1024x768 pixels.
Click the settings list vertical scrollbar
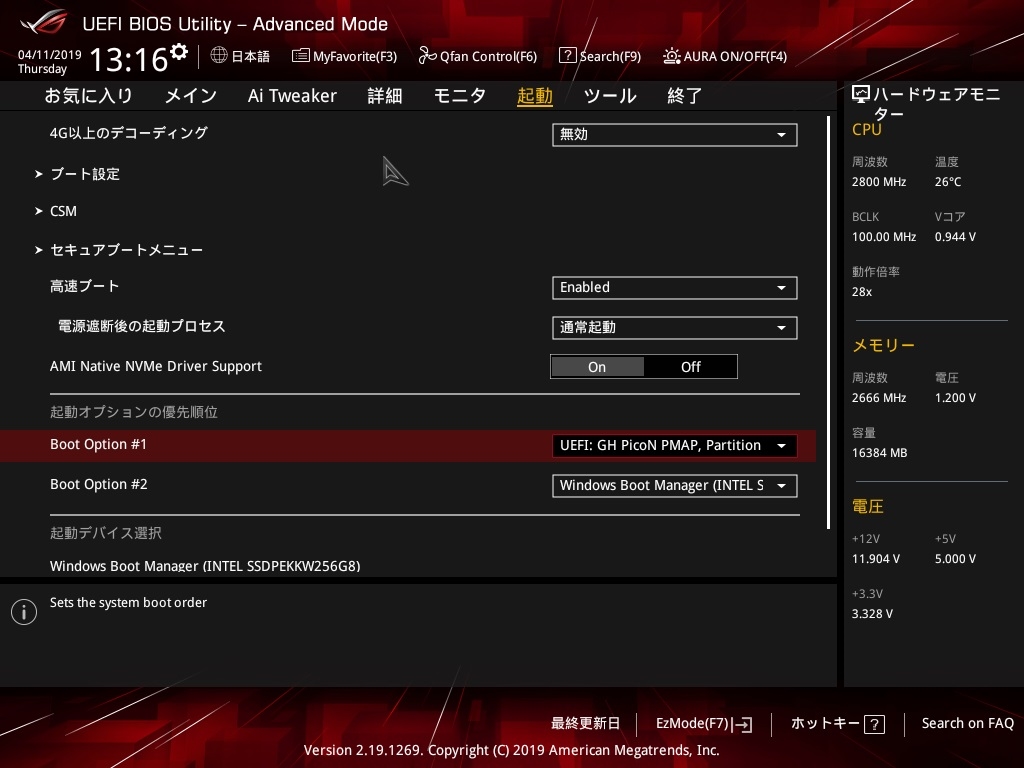click(x=828, y=323)
